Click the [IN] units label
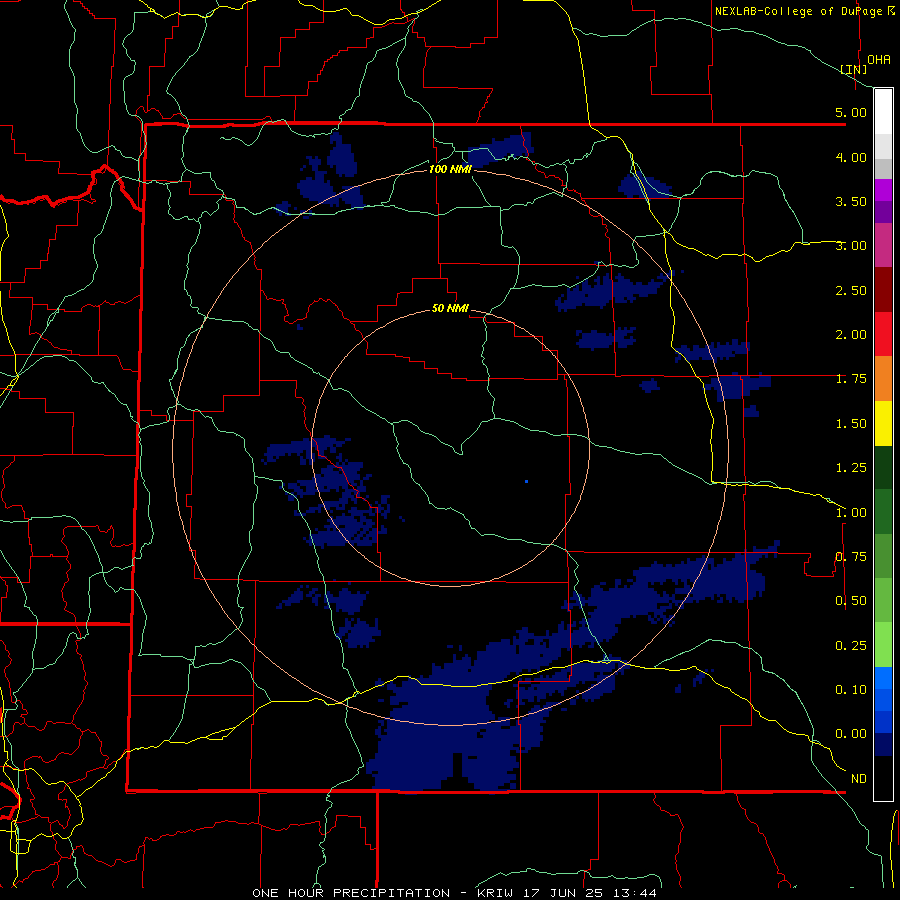Viewport: 900px width, 900px height. click(853, 69)
